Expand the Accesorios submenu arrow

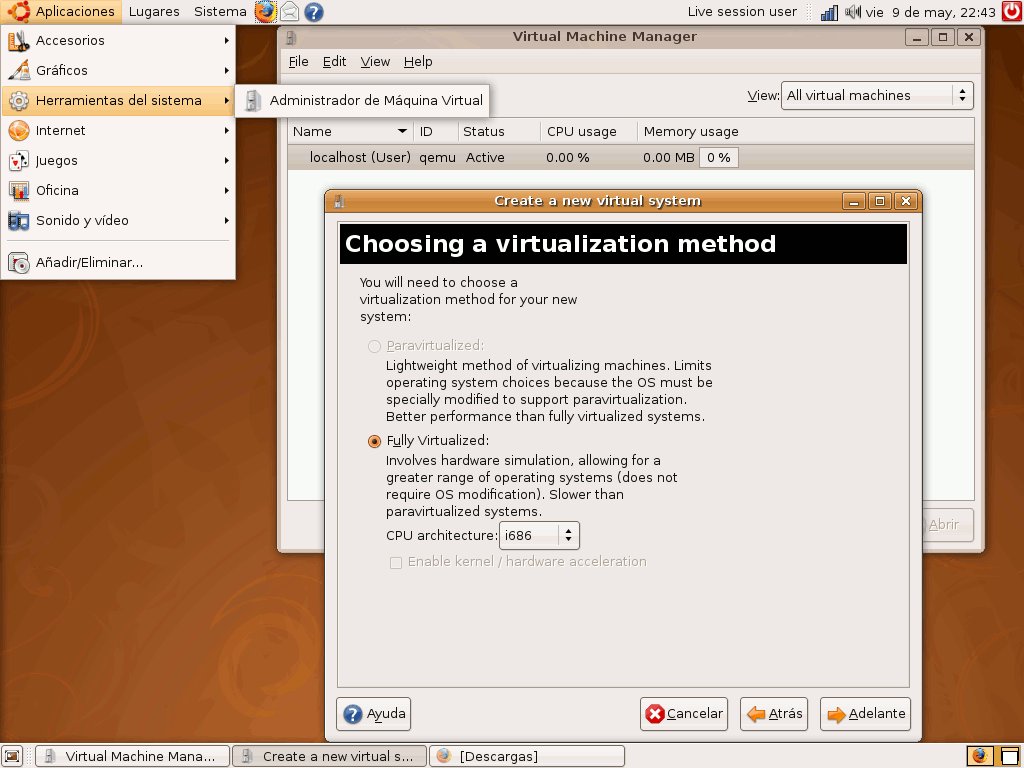click(x=226, y=40)
